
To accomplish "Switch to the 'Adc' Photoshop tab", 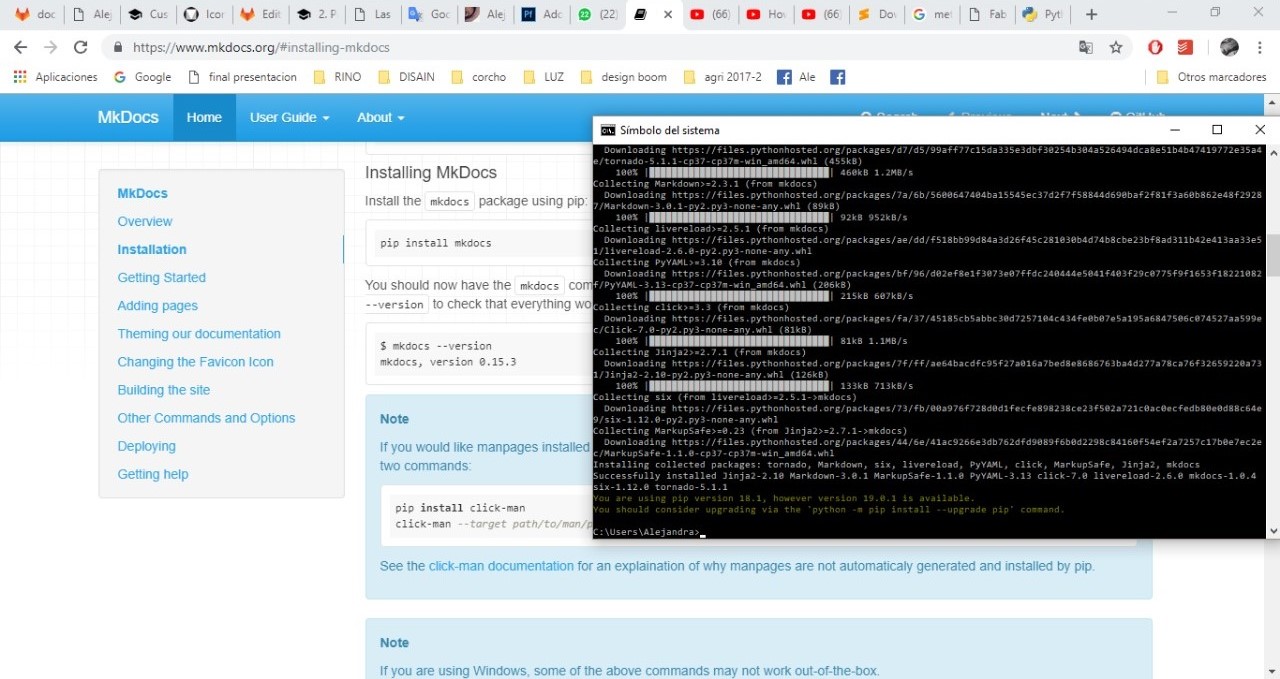I will 541,14.
